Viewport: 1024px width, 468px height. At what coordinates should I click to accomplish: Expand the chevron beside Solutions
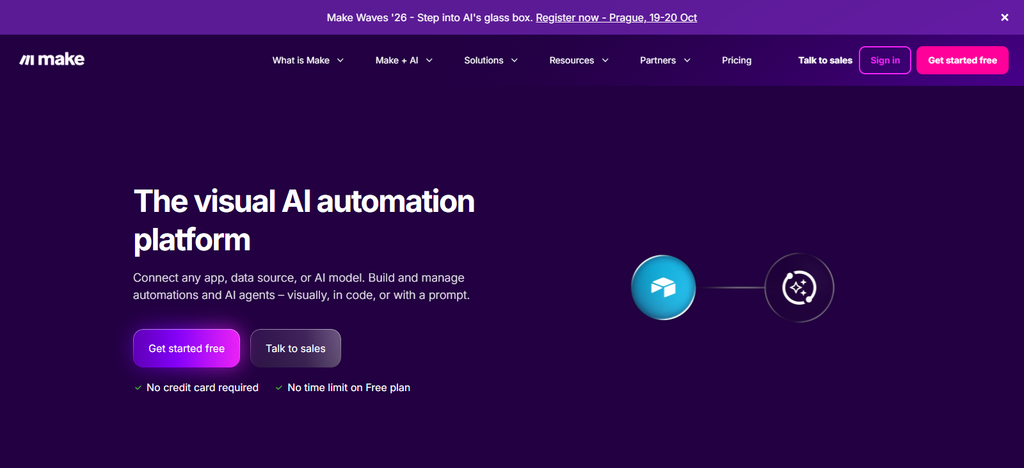click(514, 60)
